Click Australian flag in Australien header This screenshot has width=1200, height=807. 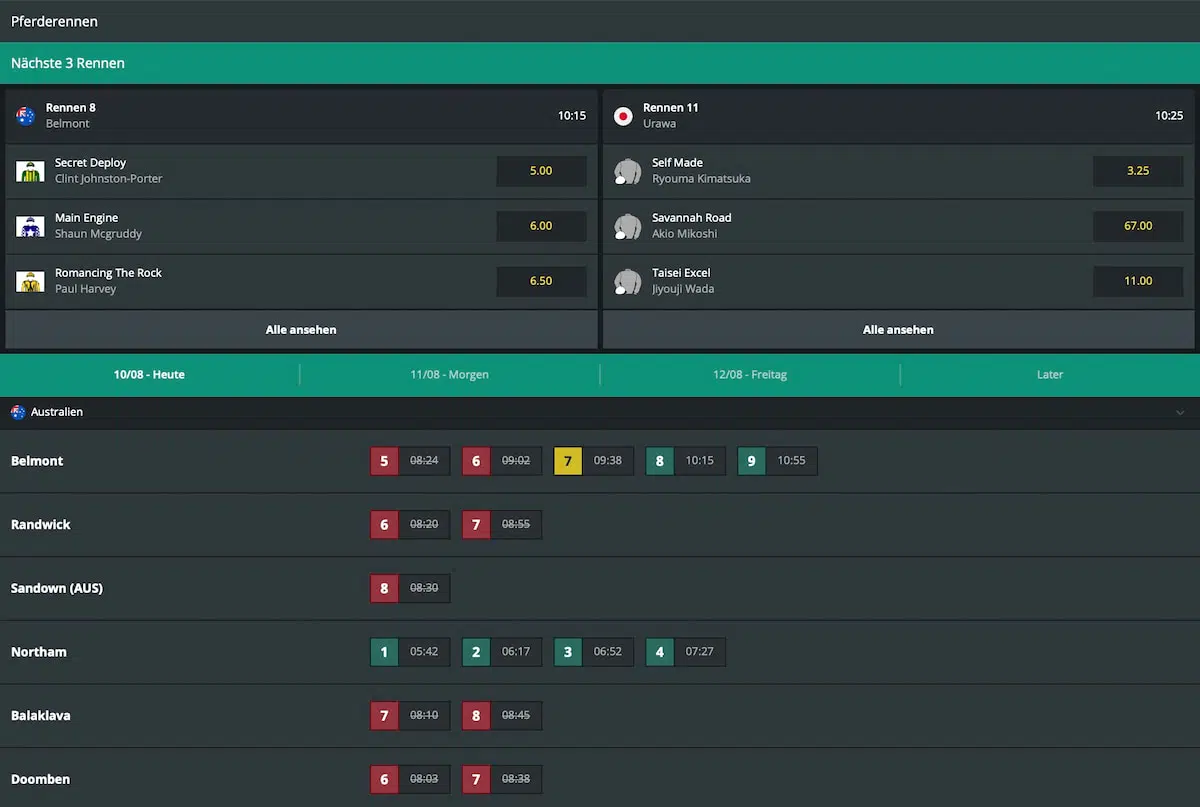click(x=18, y=412)
